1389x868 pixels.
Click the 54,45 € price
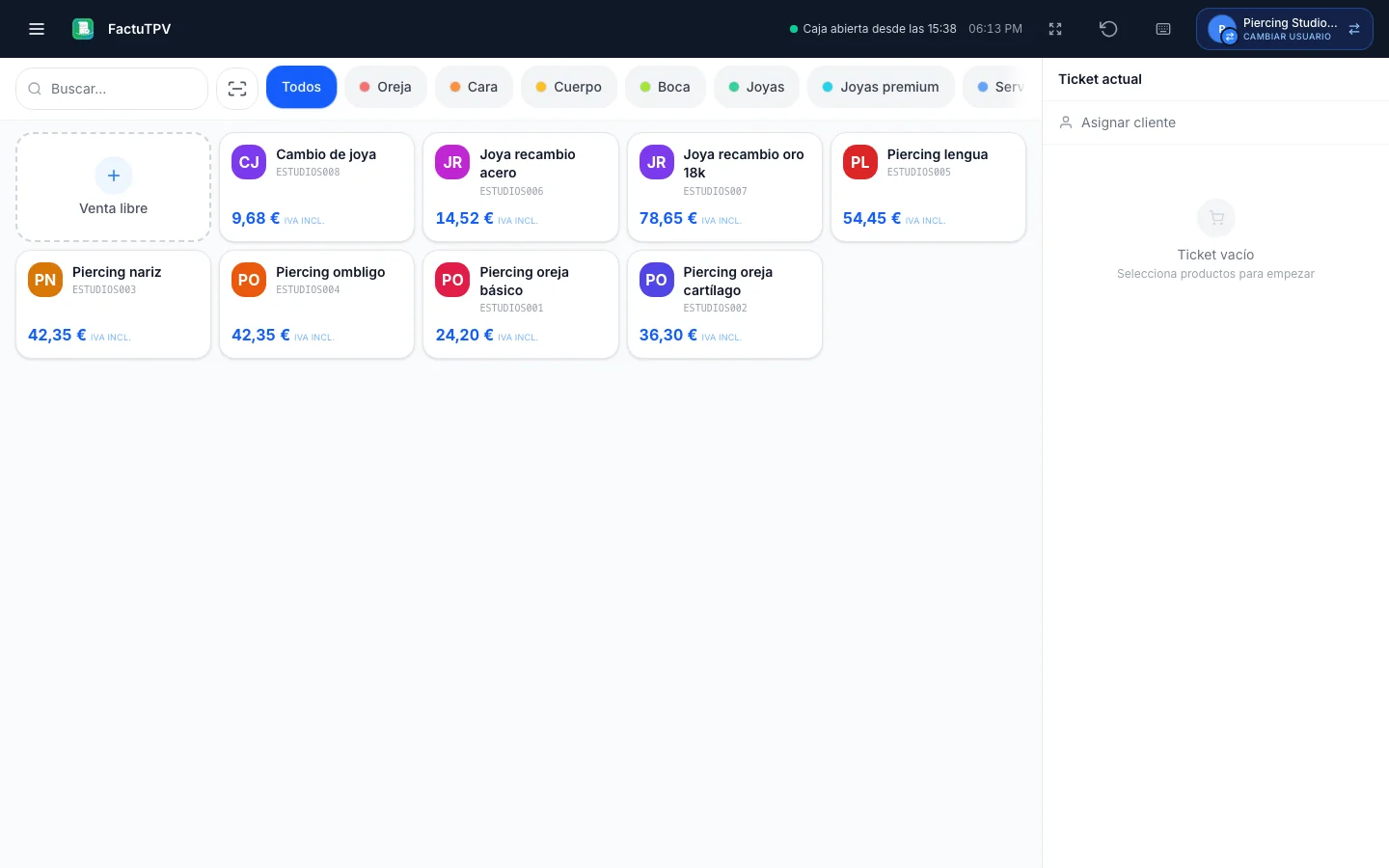[872, 218]
